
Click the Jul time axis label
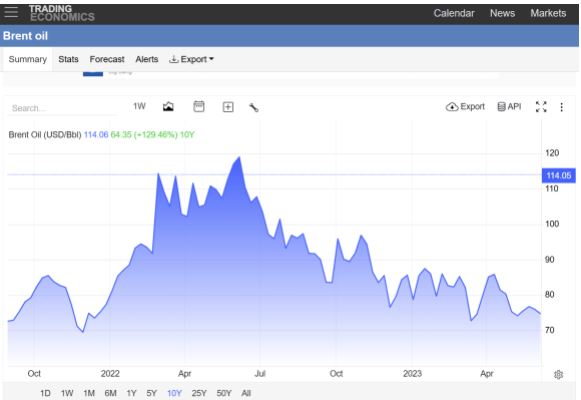point(260,373)
